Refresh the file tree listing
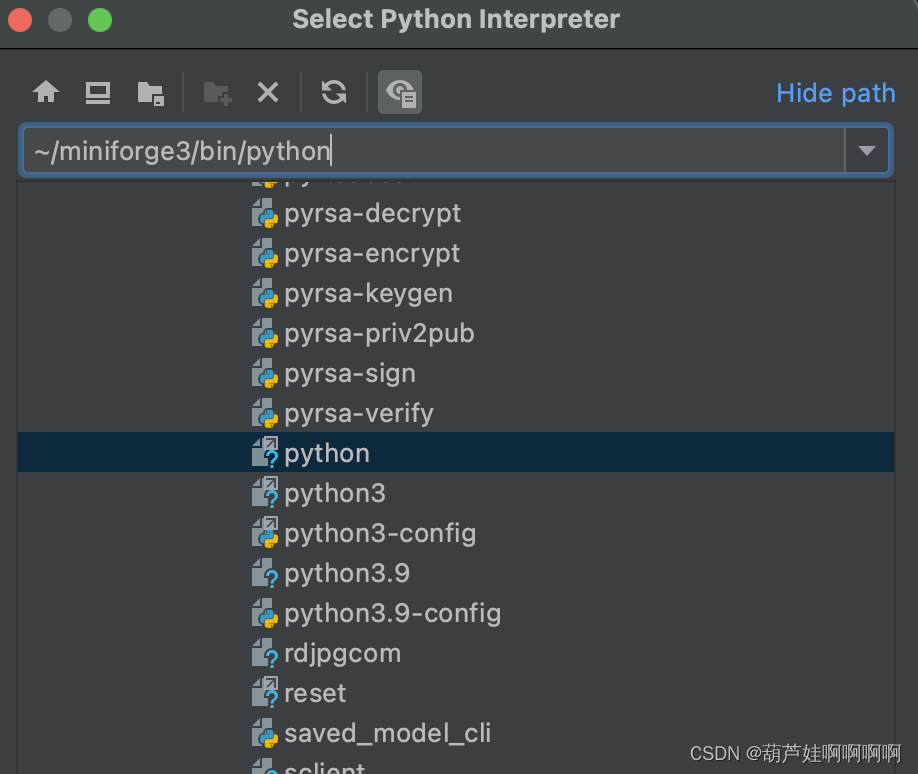The width and height of the screenshot is (918, 774). click(334, 93)
